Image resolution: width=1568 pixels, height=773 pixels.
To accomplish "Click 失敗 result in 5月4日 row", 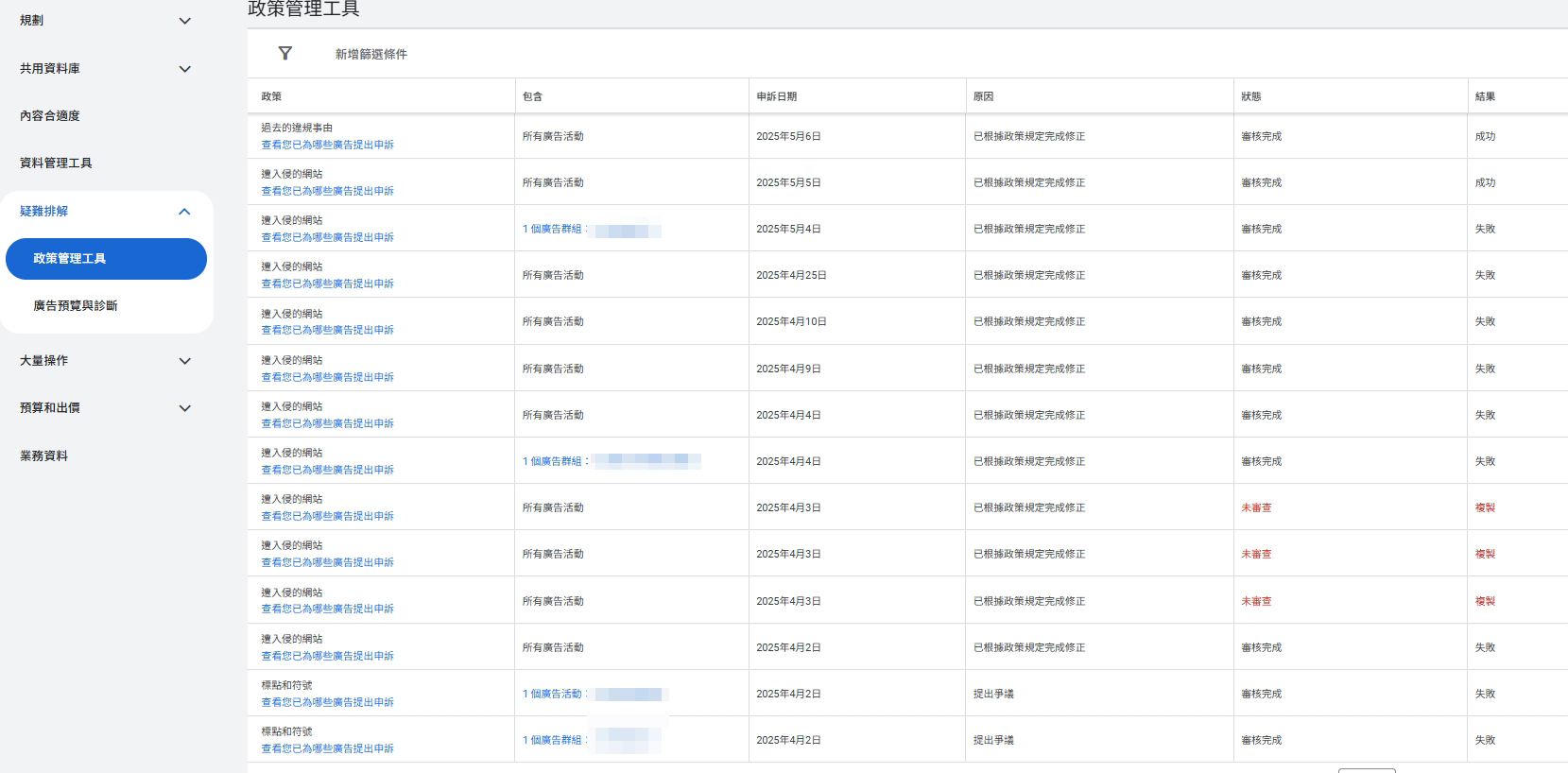I will point(1485,229).
